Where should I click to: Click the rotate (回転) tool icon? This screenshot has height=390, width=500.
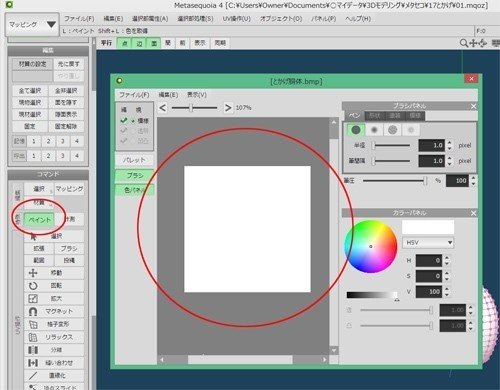33,286
